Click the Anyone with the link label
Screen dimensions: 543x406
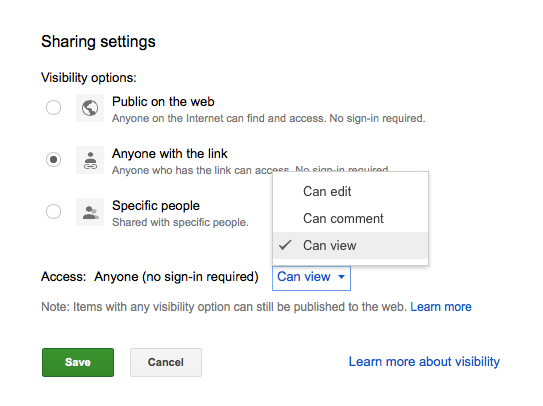170,153
